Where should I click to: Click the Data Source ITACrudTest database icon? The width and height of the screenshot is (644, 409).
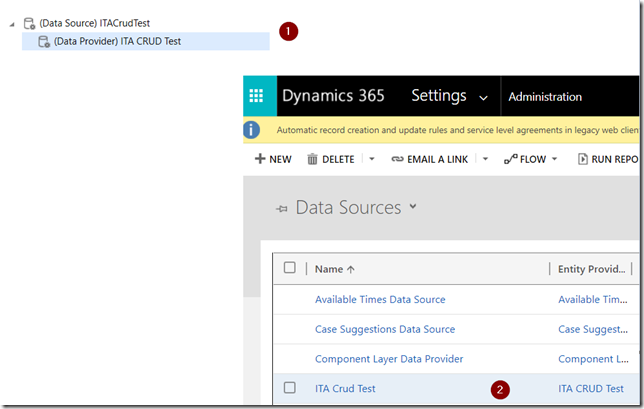tap(29, 23)
